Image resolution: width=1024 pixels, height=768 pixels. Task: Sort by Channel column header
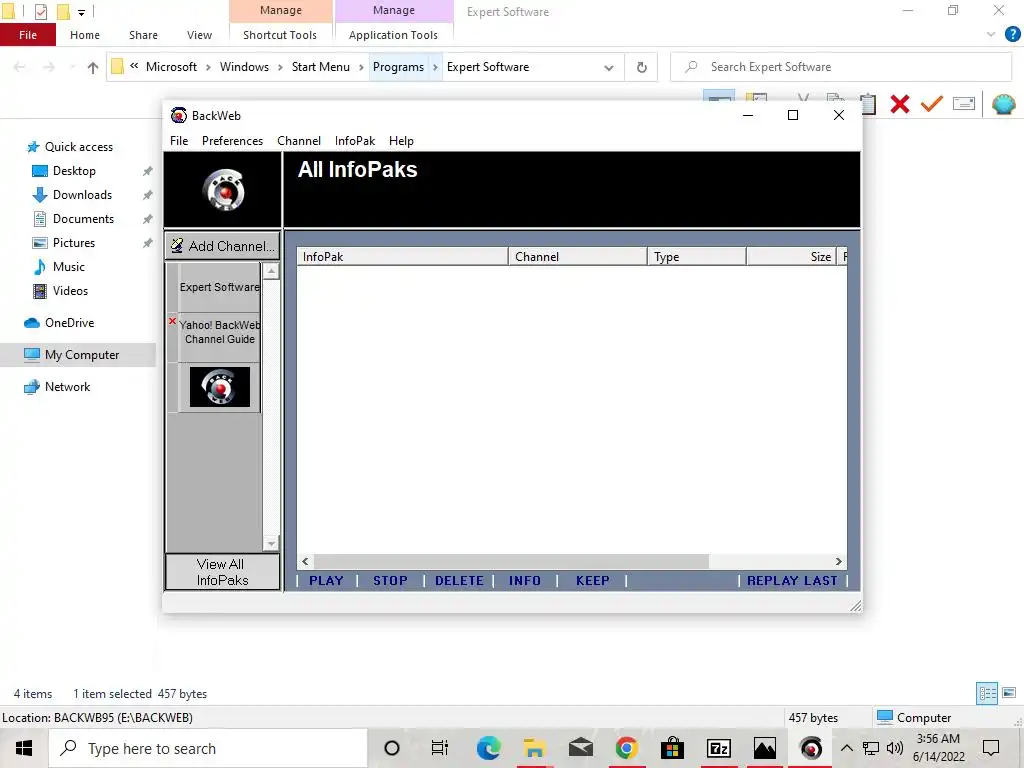(x=578, y=257)
